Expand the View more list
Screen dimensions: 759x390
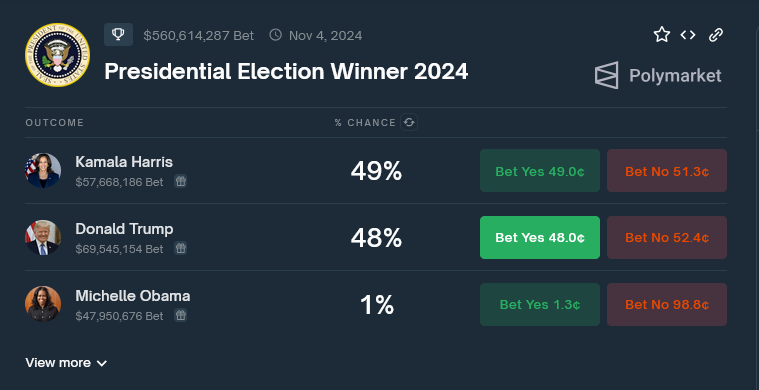(66, 363)
